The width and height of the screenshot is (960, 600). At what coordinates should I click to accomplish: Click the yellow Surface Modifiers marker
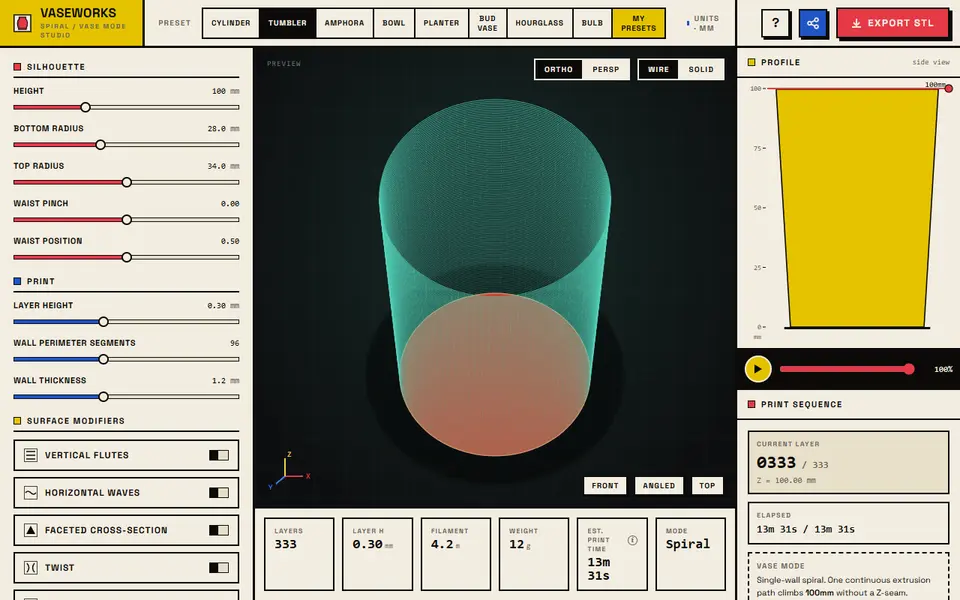[17, 421]
